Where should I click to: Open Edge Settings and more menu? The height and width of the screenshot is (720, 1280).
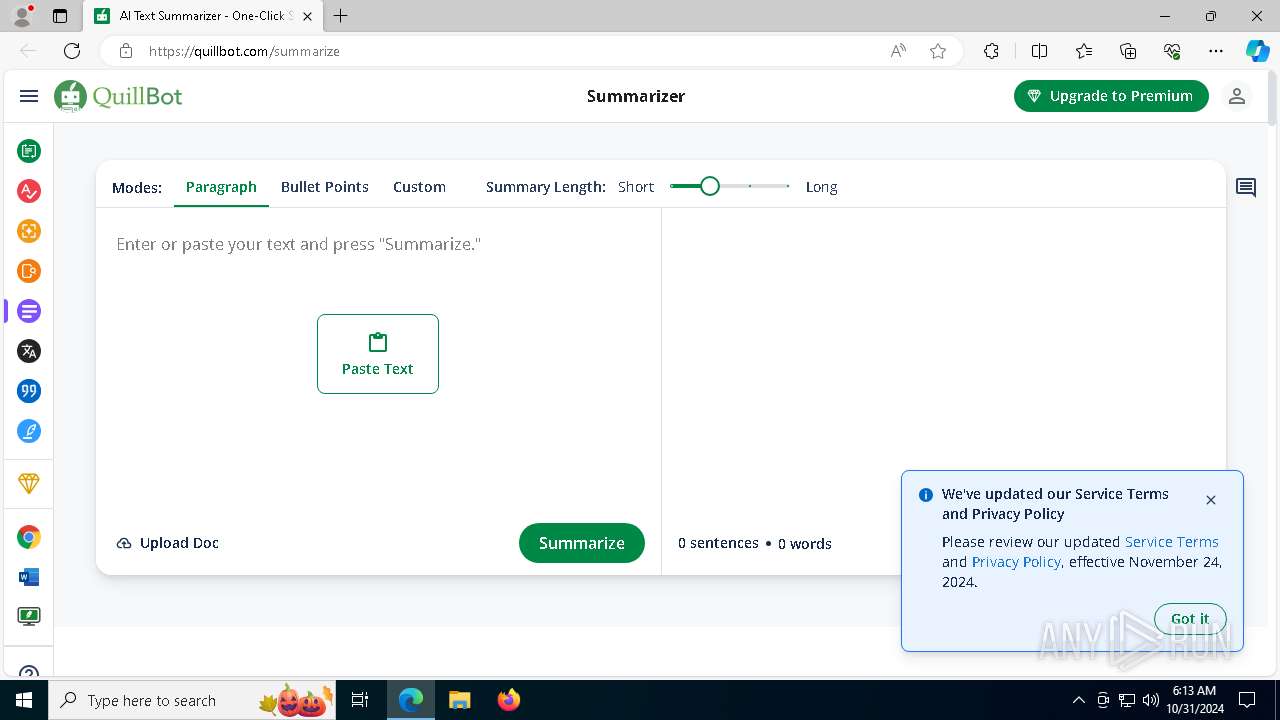1216,51
